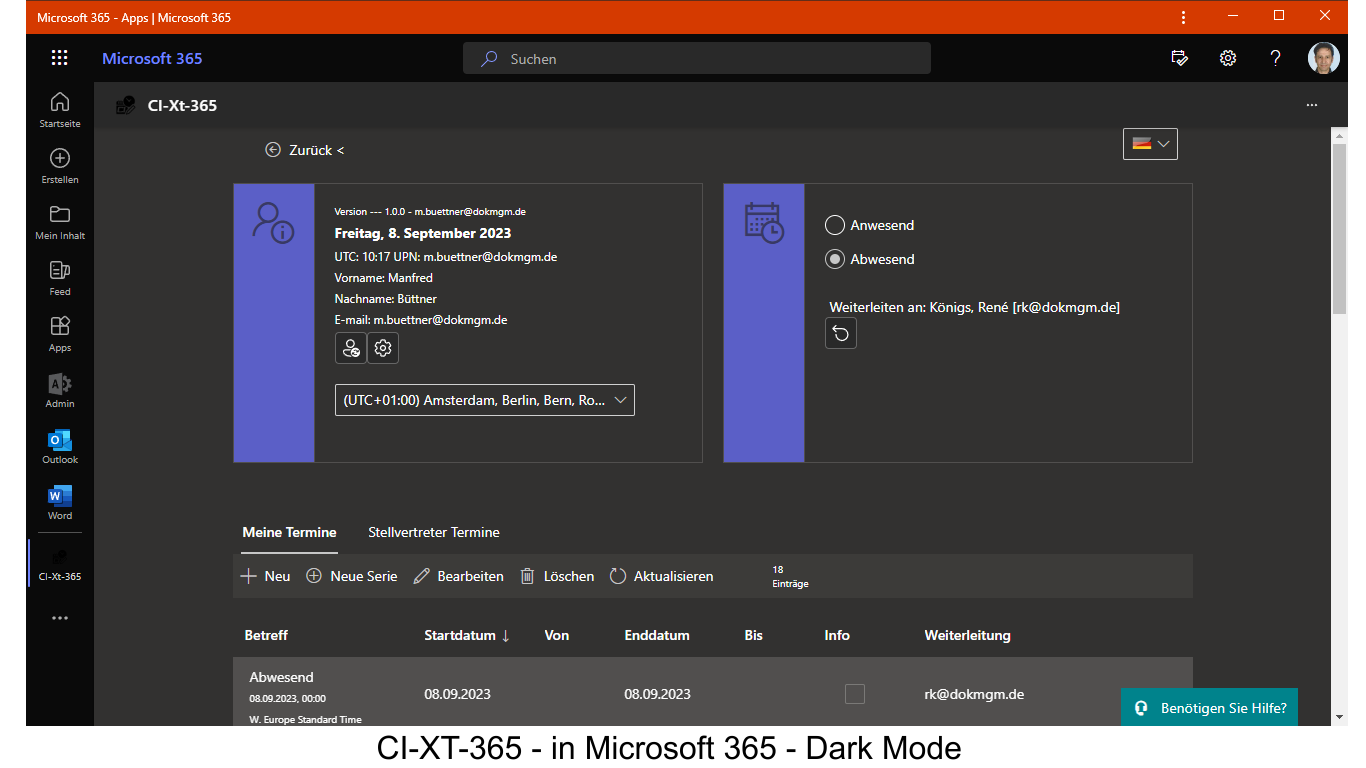Sort by the Enddatum column header
Screen dimensions: 1366x768
click(x=657, y=635)
